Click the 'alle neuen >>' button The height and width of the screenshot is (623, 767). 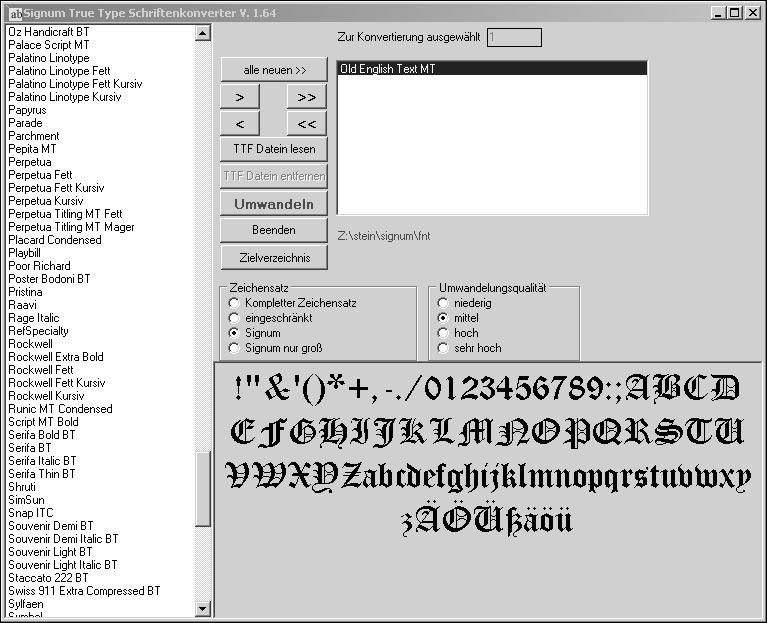coord(274,70)
